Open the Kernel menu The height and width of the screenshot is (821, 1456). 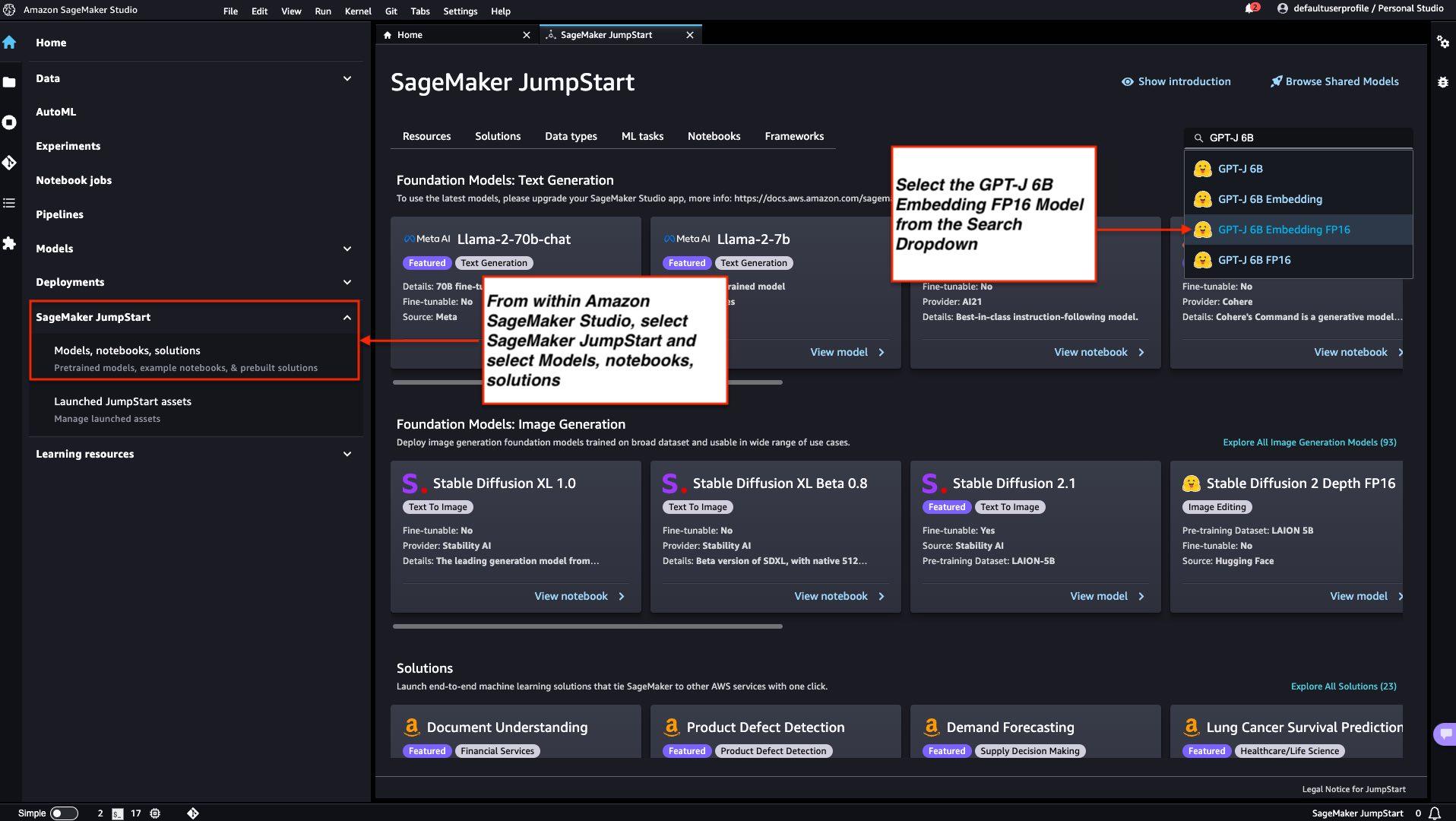tap(358, 11)
